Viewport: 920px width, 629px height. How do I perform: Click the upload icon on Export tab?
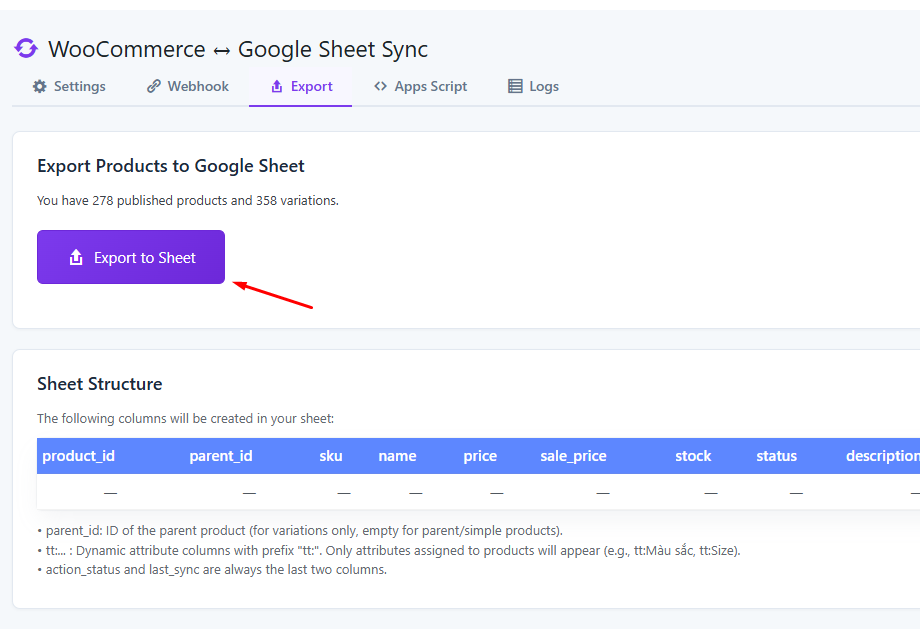tap(277, 87)
